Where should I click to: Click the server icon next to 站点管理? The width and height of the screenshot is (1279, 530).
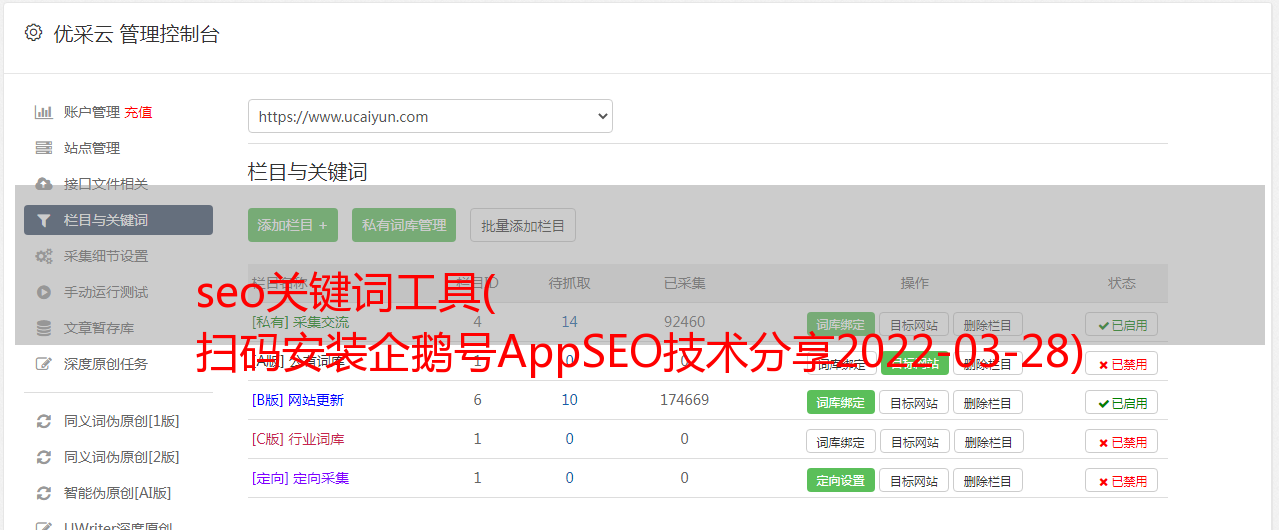click(44, 148)
